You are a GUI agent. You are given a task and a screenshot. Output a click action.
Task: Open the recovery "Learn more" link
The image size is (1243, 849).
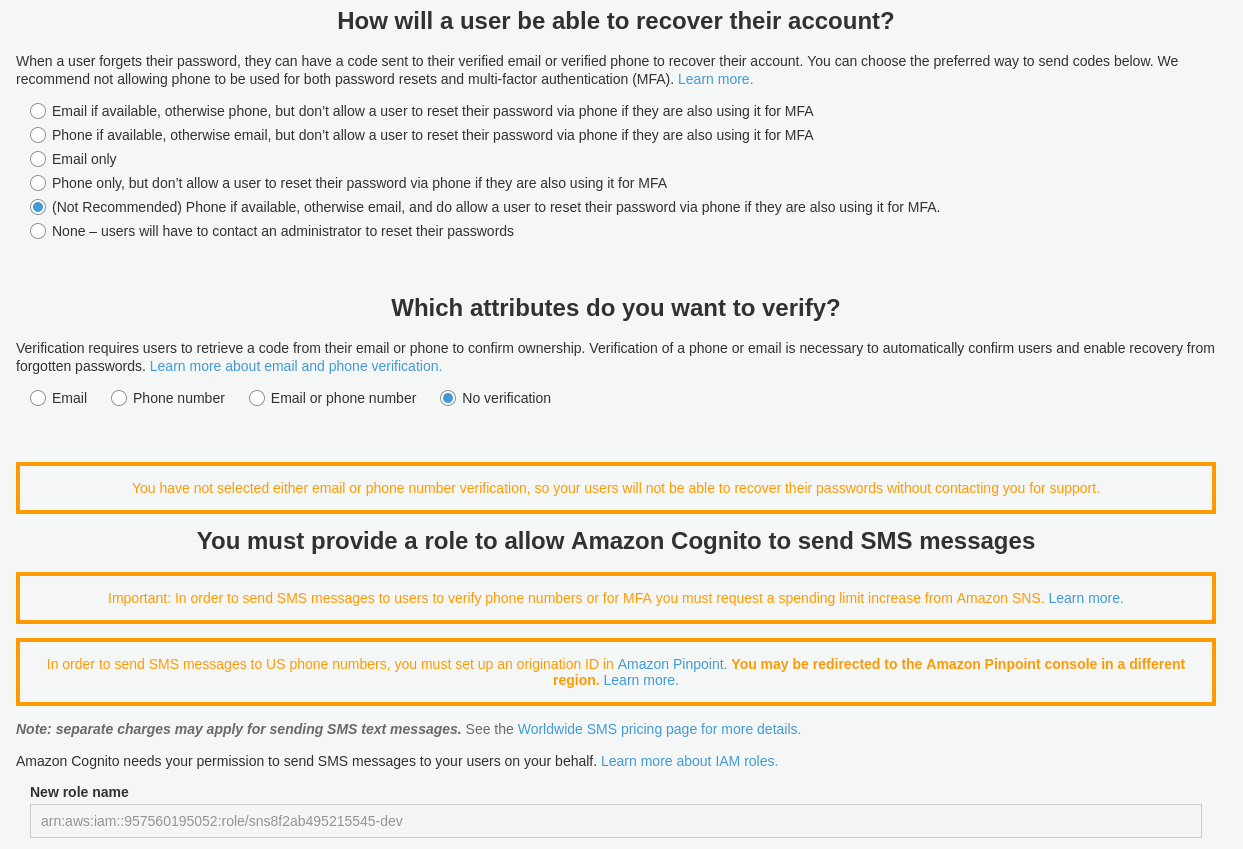(x=715, y=77)
